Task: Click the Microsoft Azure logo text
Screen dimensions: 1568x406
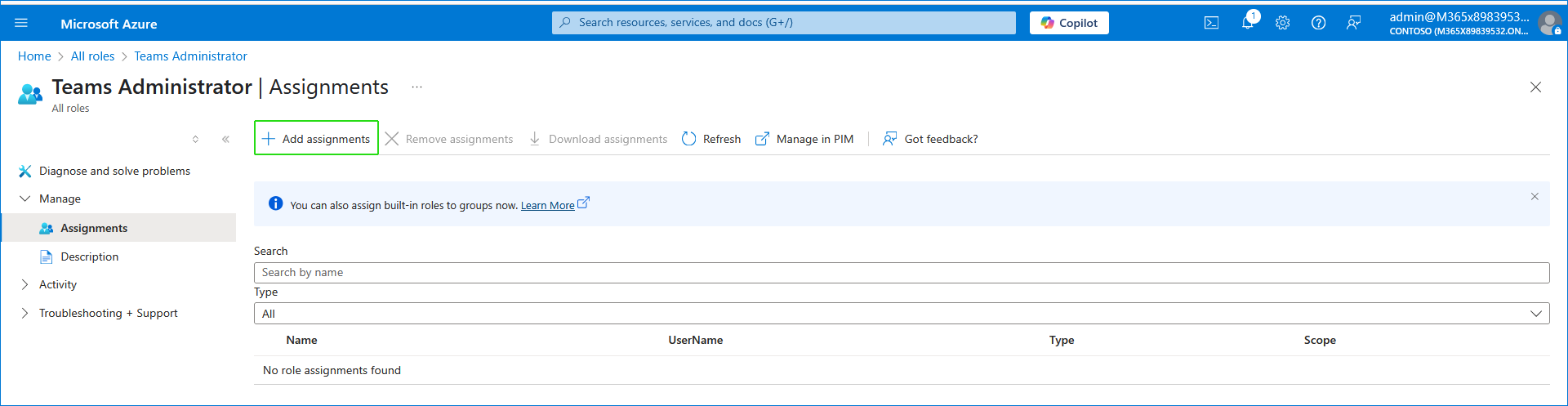Action: [x=109, y=24]
